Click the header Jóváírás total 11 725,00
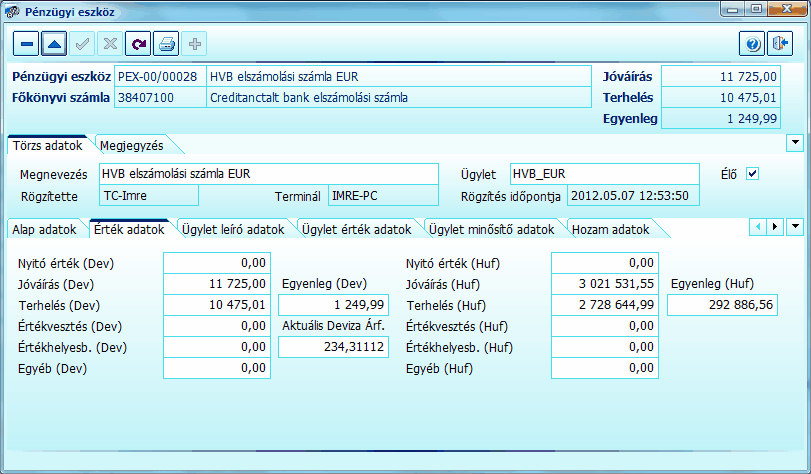This screenshot has width=811, height=474. pyautogui.click(x=721, y=77)
